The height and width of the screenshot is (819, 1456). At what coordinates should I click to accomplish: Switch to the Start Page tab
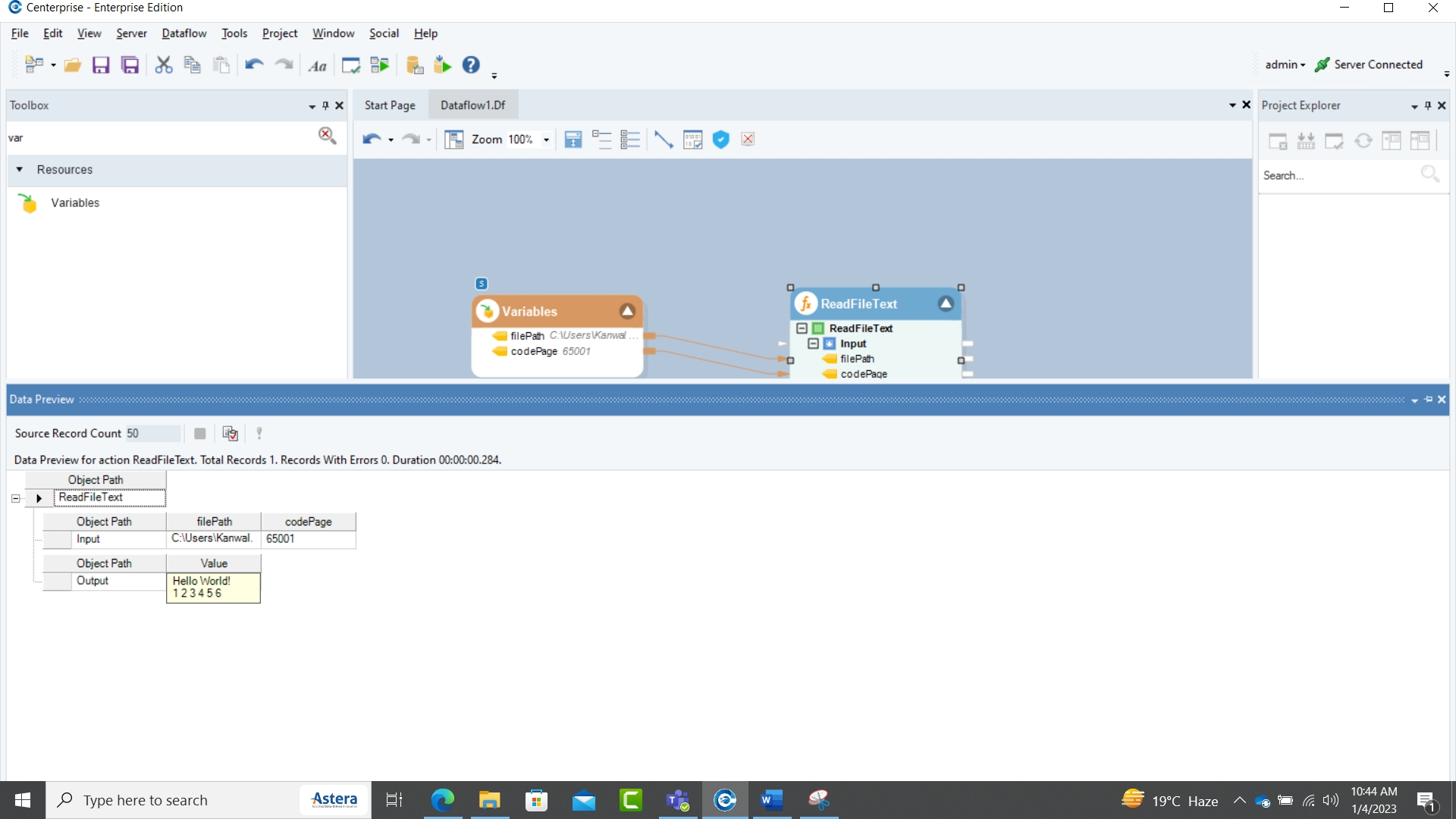tap(390, 105)
